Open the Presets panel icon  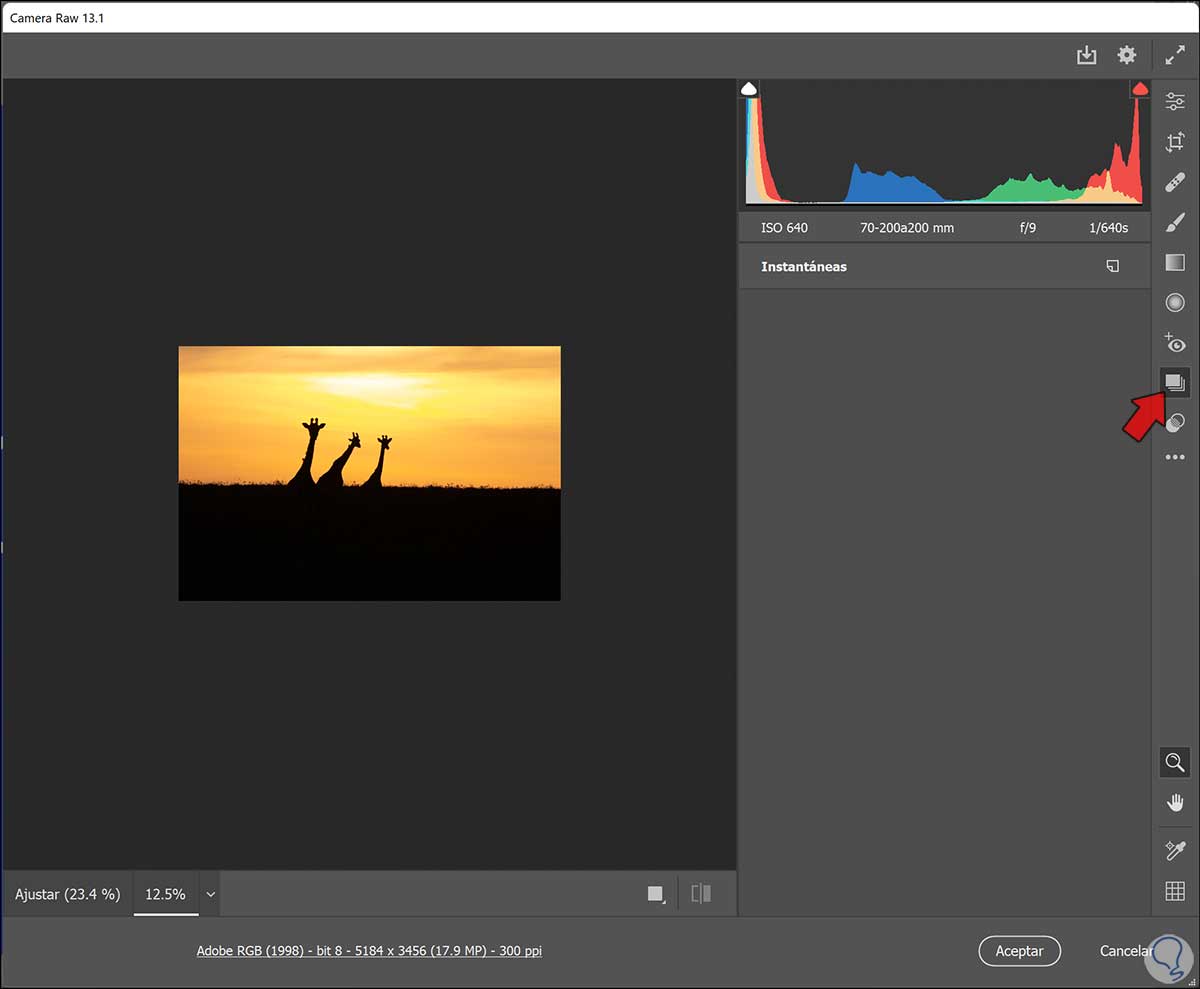tap(1175, 423)
